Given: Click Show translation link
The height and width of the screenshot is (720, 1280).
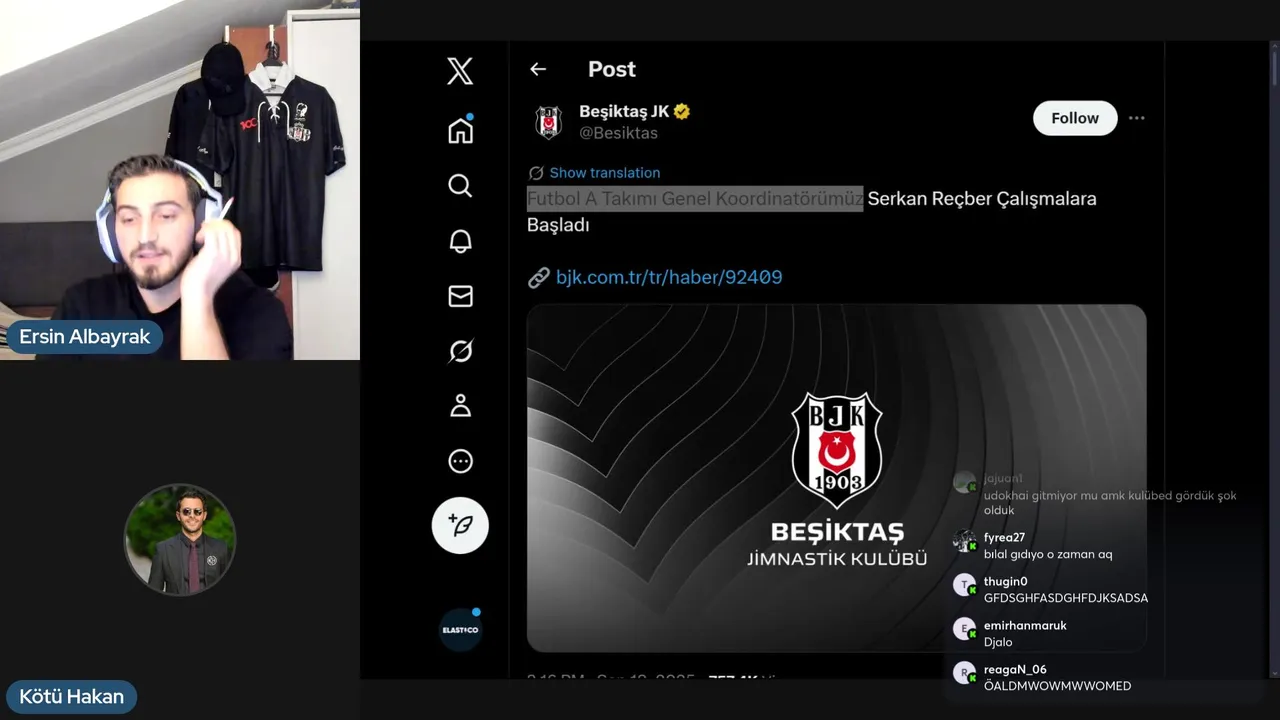Looking at the screenshot, I should coord(604,173).
